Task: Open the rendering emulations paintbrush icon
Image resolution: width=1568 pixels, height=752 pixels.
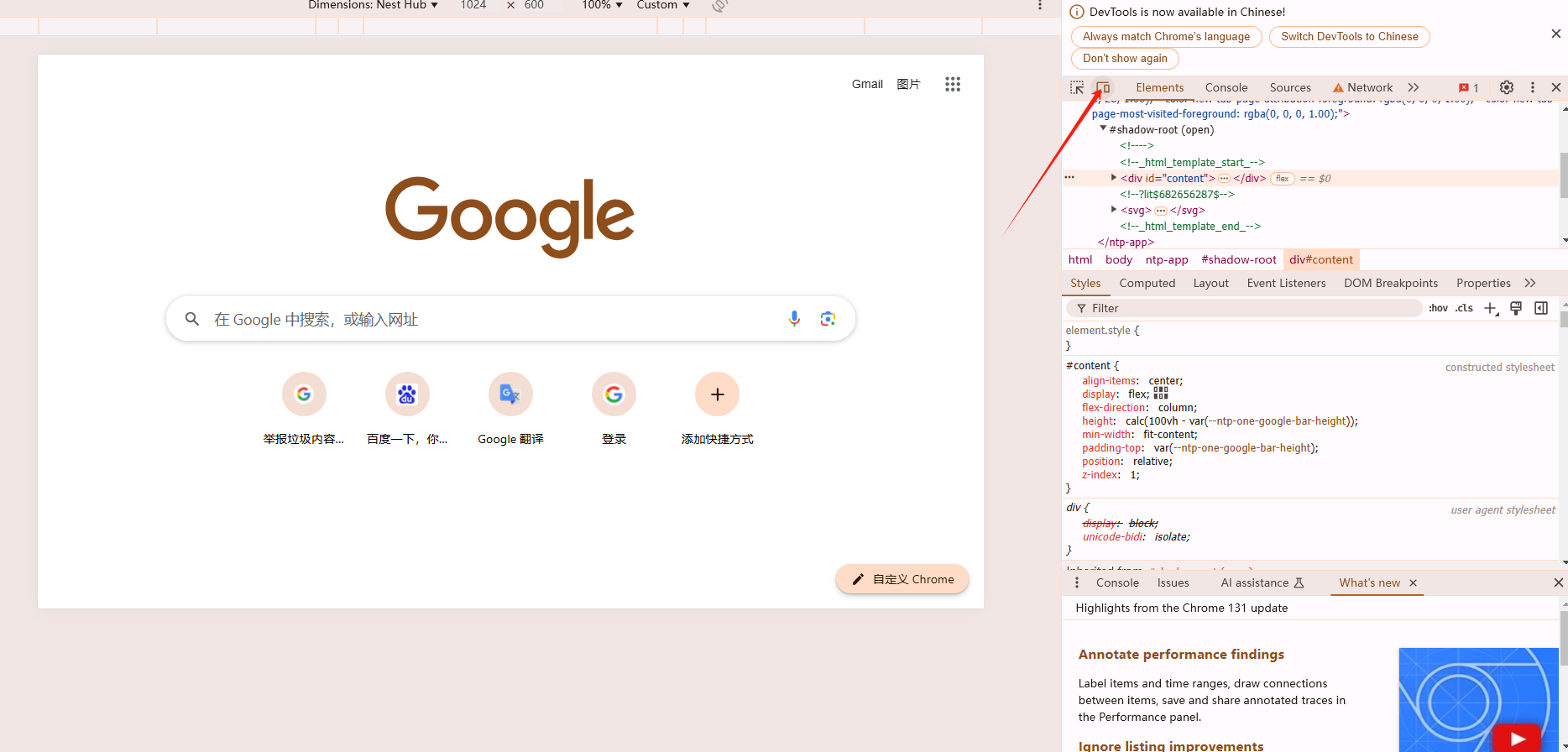Action: tap(1516, 308)
